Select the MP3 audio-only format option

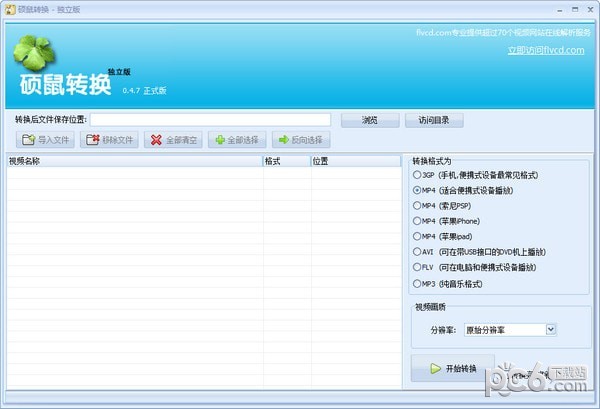(417, 283)
